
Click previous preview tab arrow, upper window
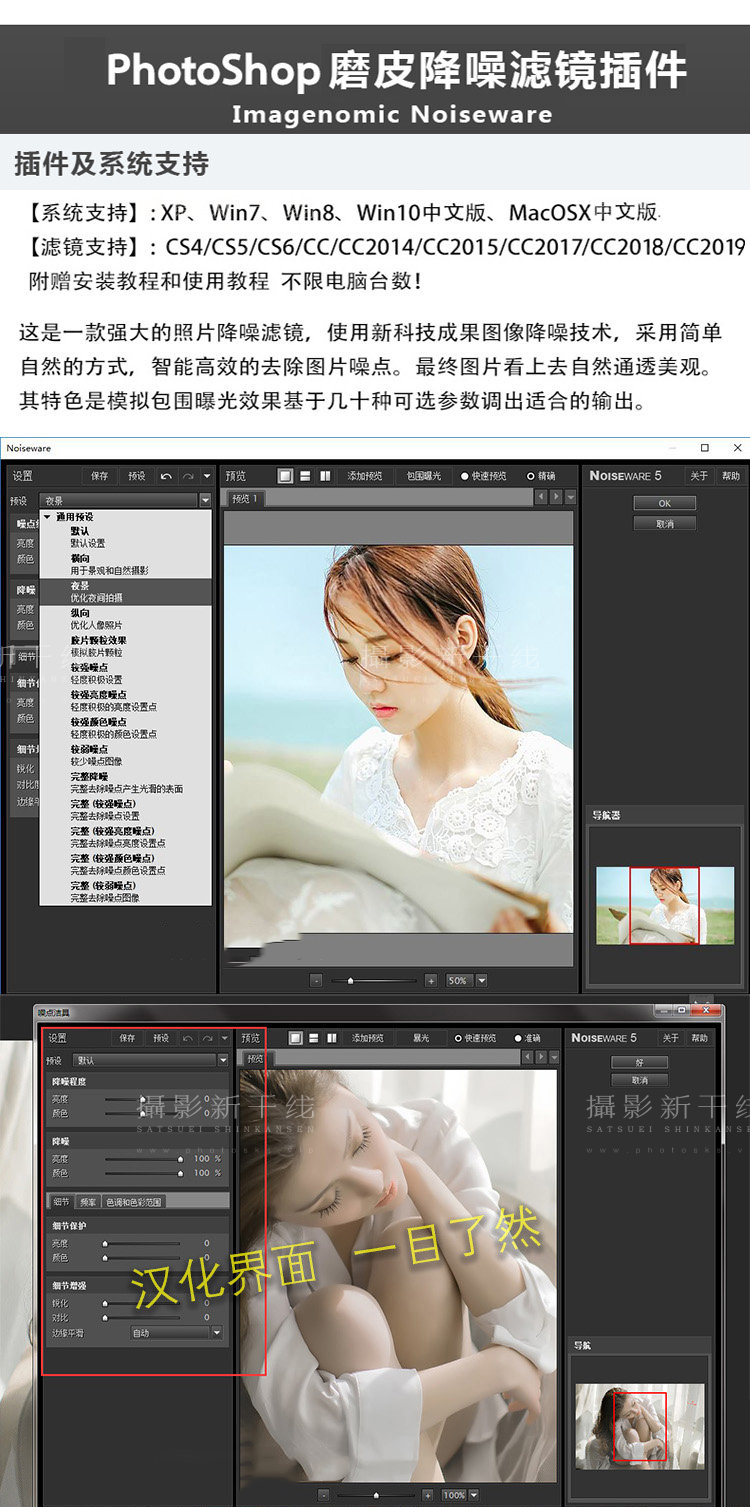click(x=542, y=497)
